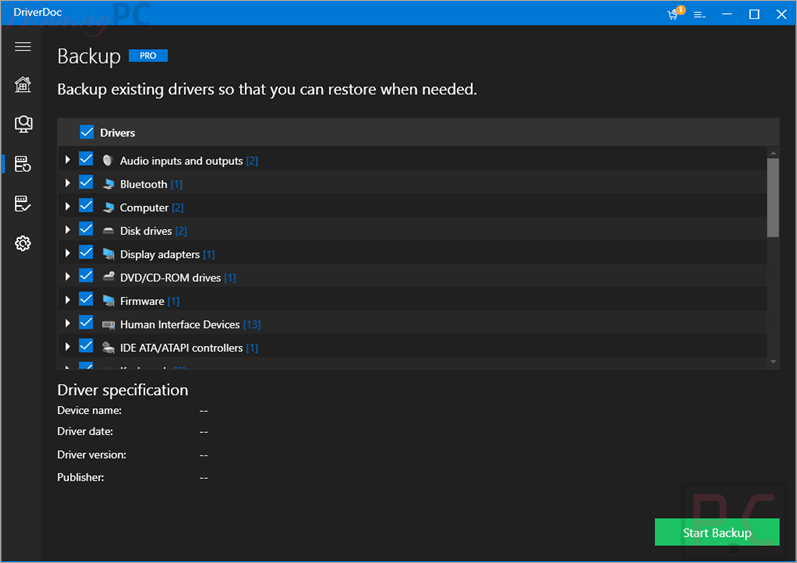The image size is (797, 563).
Task: Open the hamburger navigation menu
Action: (23, 47)
